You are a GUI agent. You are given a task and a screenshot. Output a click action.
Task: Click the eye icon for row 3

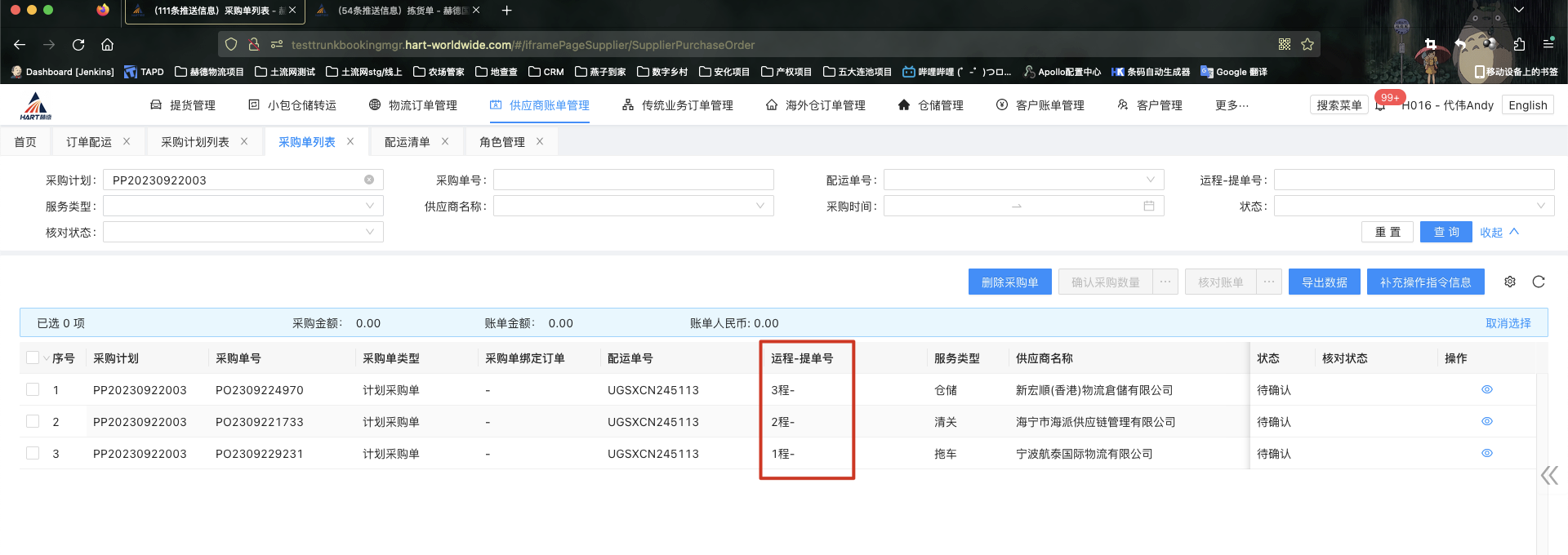1486,454
